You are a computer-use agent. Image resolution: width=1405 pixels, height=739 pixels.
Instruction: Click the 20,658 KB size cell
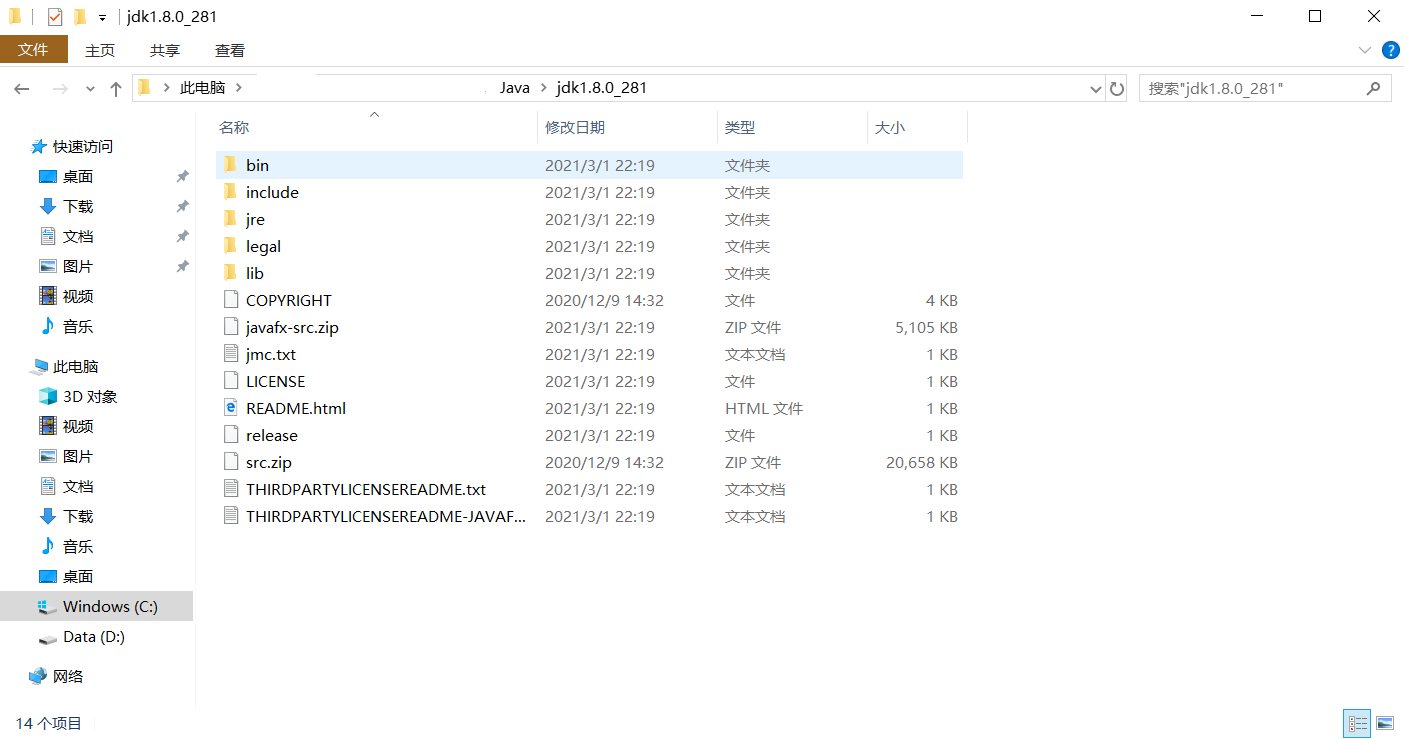pyautogui.click(x=922, y=463)
